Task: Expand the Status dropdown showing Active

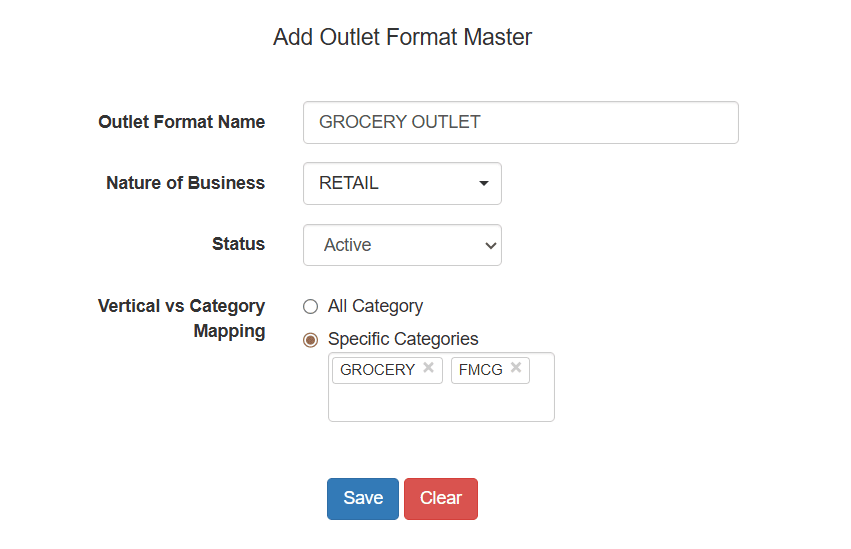Action: point(402,245)
